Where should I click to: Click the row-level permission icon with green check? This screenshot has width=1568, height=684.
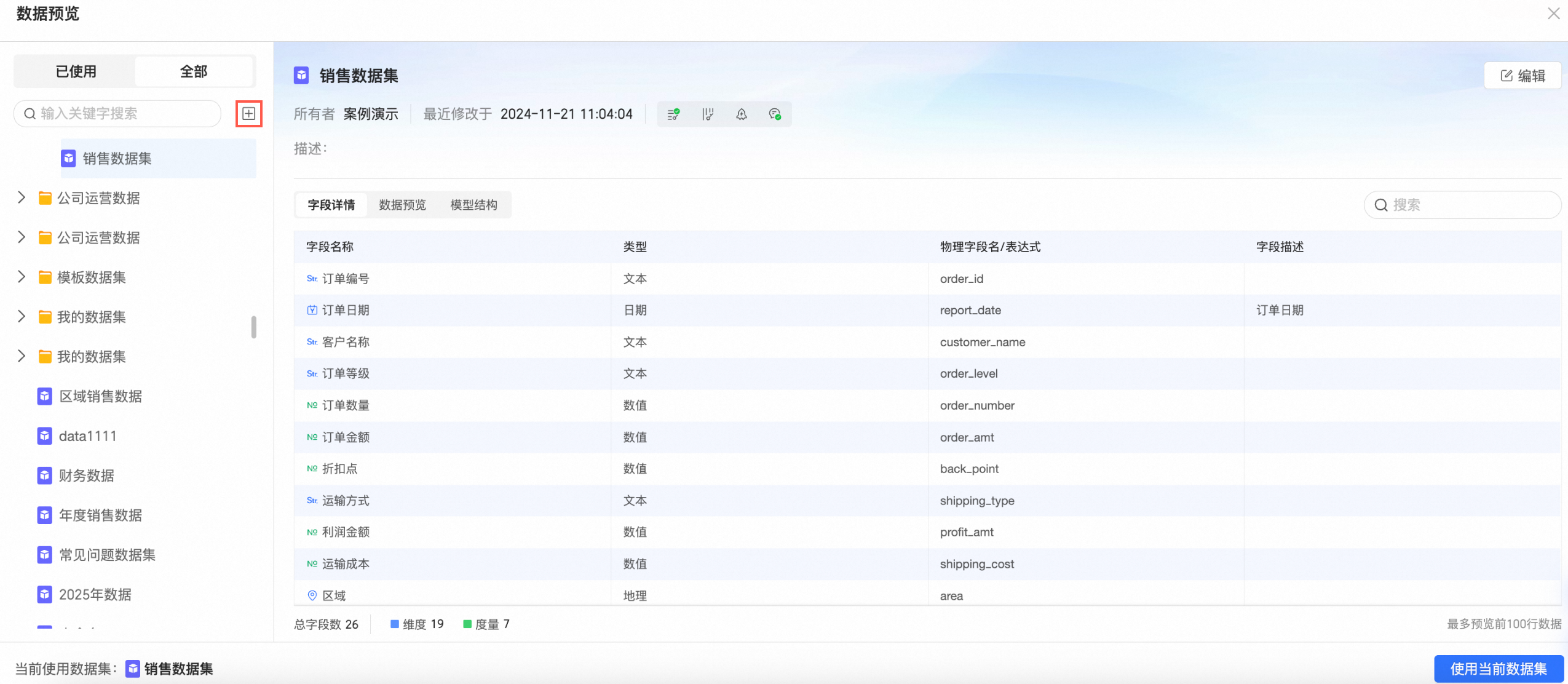[673, 114]
